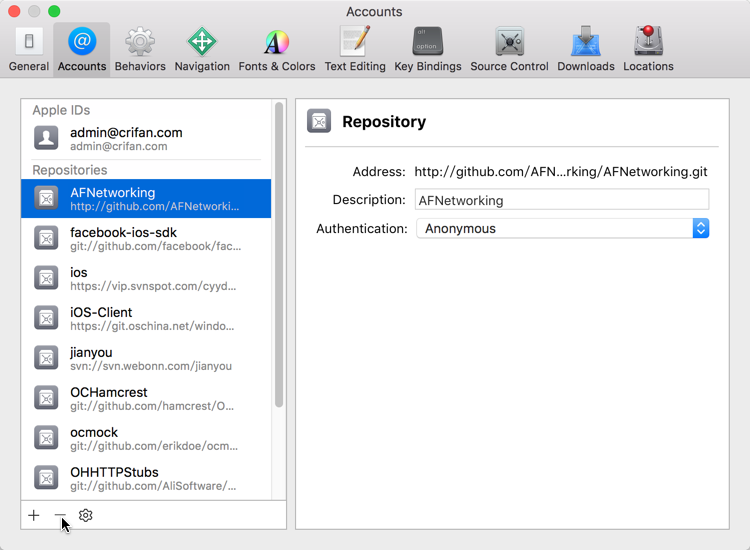Click the ocmock repository icon

(x=46, y=438)
